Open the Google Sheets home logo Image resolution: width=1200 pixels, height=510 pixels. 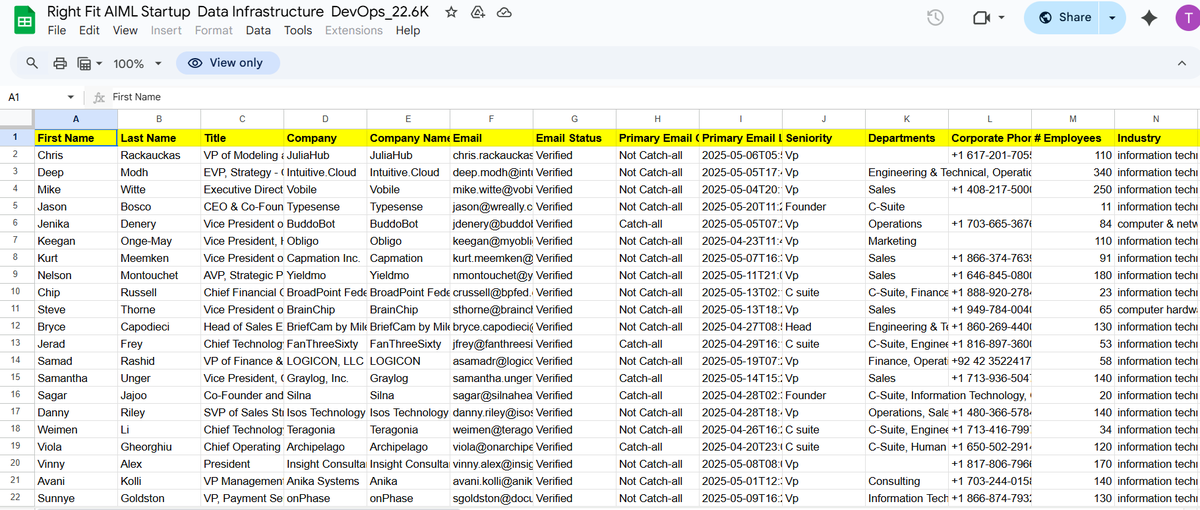coord(23,21)
